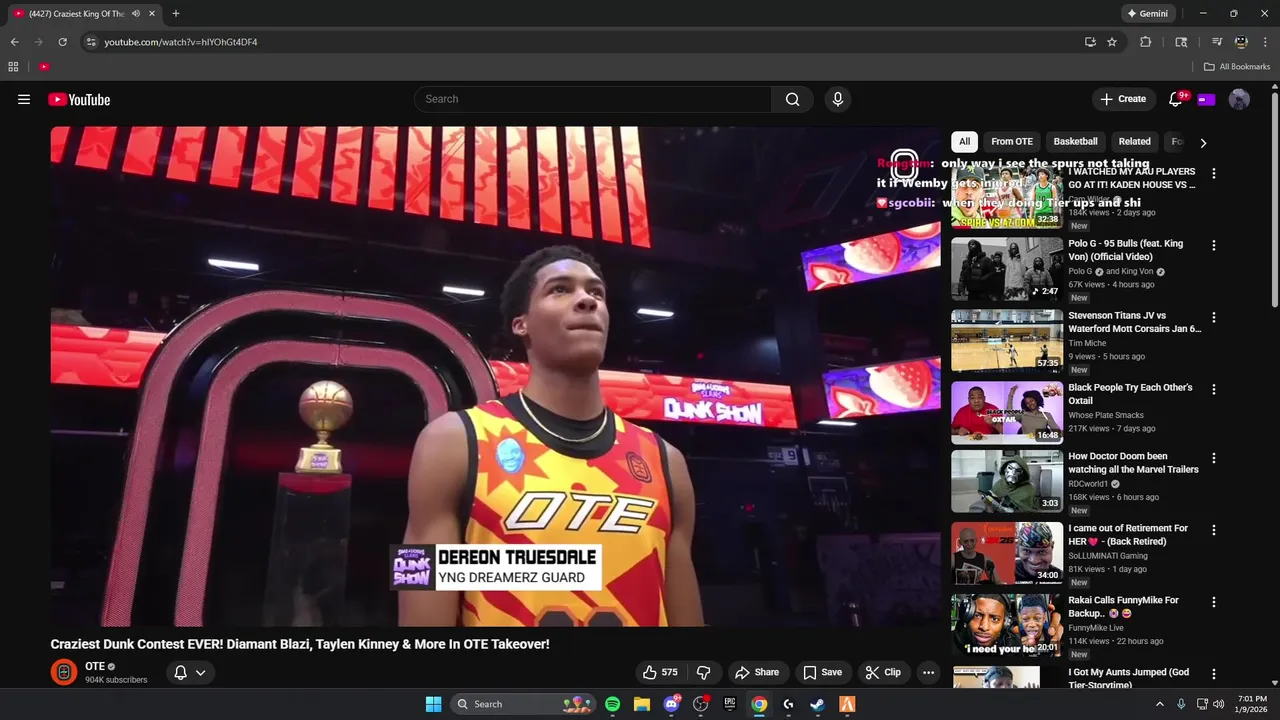1280x720 pixels.
Task: Dislike the video with thumbs down
Action: coord(704,672)
